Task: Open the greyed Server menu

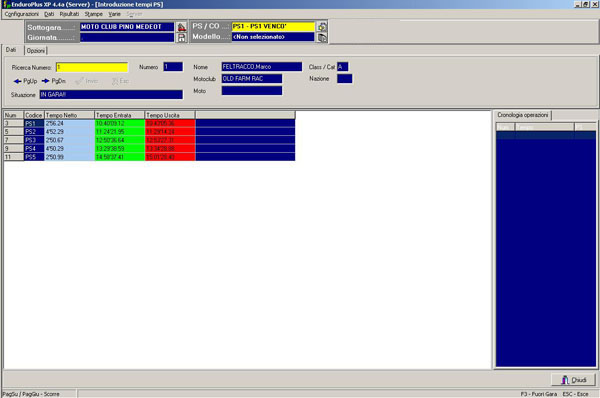Action: click(x=134, y=14)
